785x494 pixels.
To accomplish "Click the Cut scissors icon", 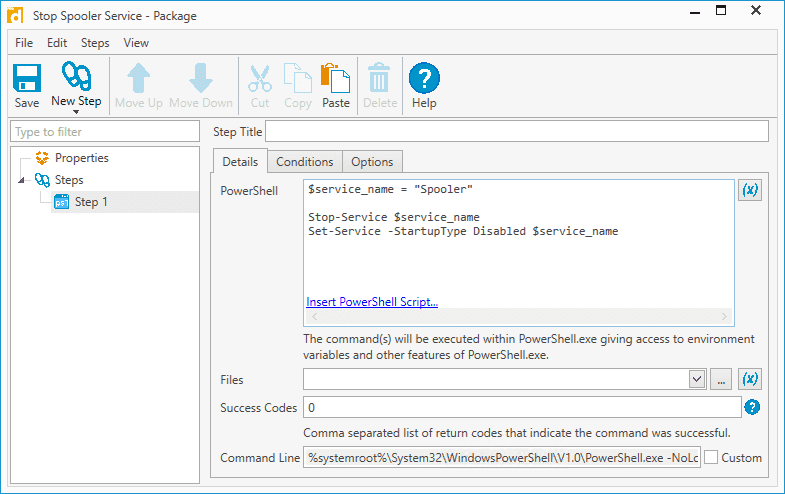I will [260, 79].
